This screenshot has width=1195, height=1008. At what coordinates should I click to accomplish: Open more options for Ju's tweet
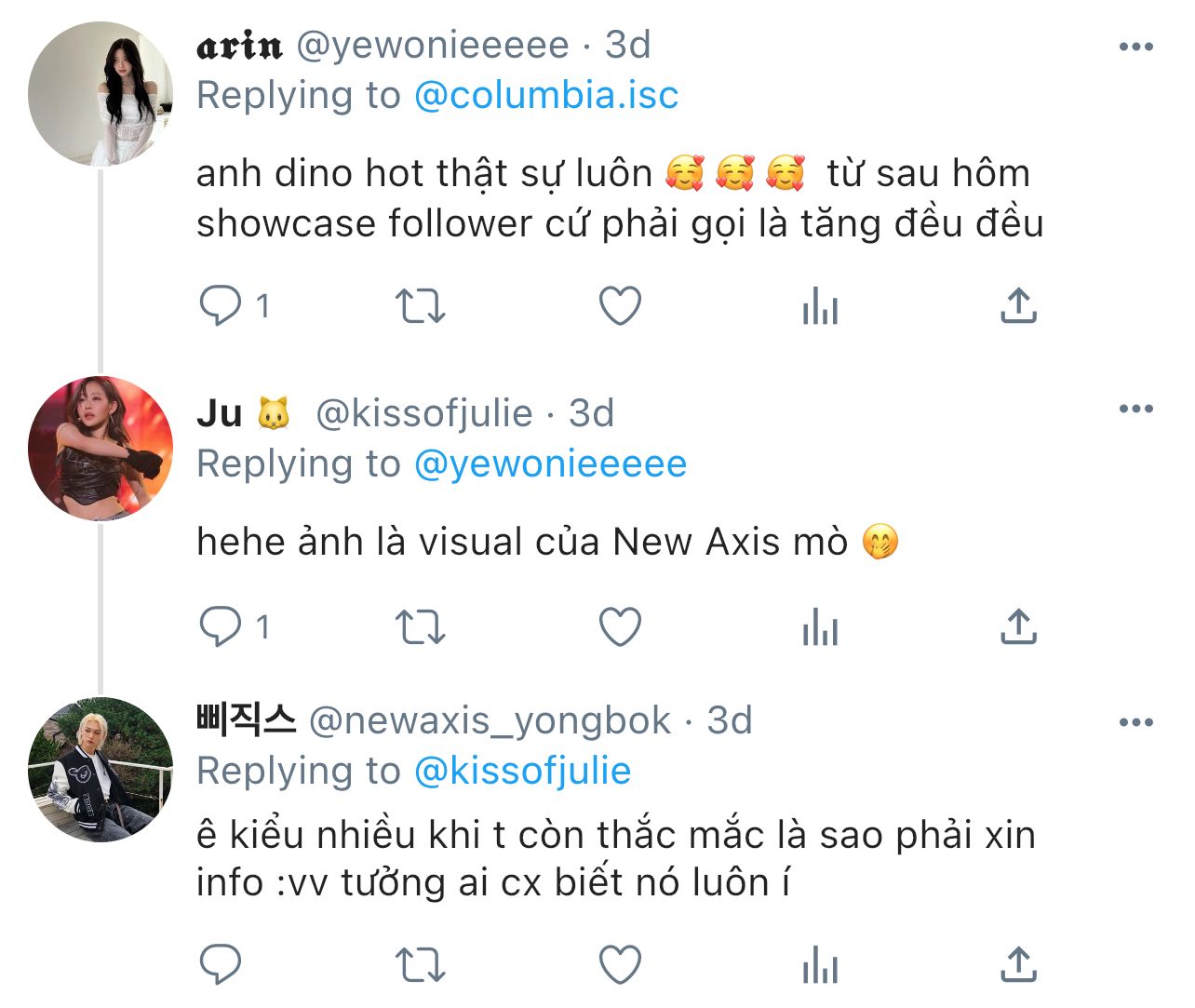[1136, 409]
